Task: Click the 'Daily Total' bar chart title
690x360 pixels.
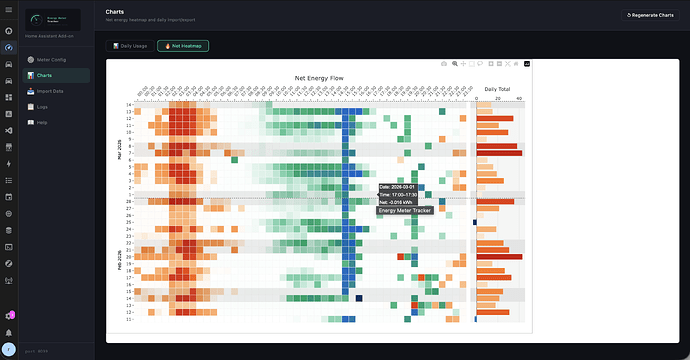Action: coord(497,89)
